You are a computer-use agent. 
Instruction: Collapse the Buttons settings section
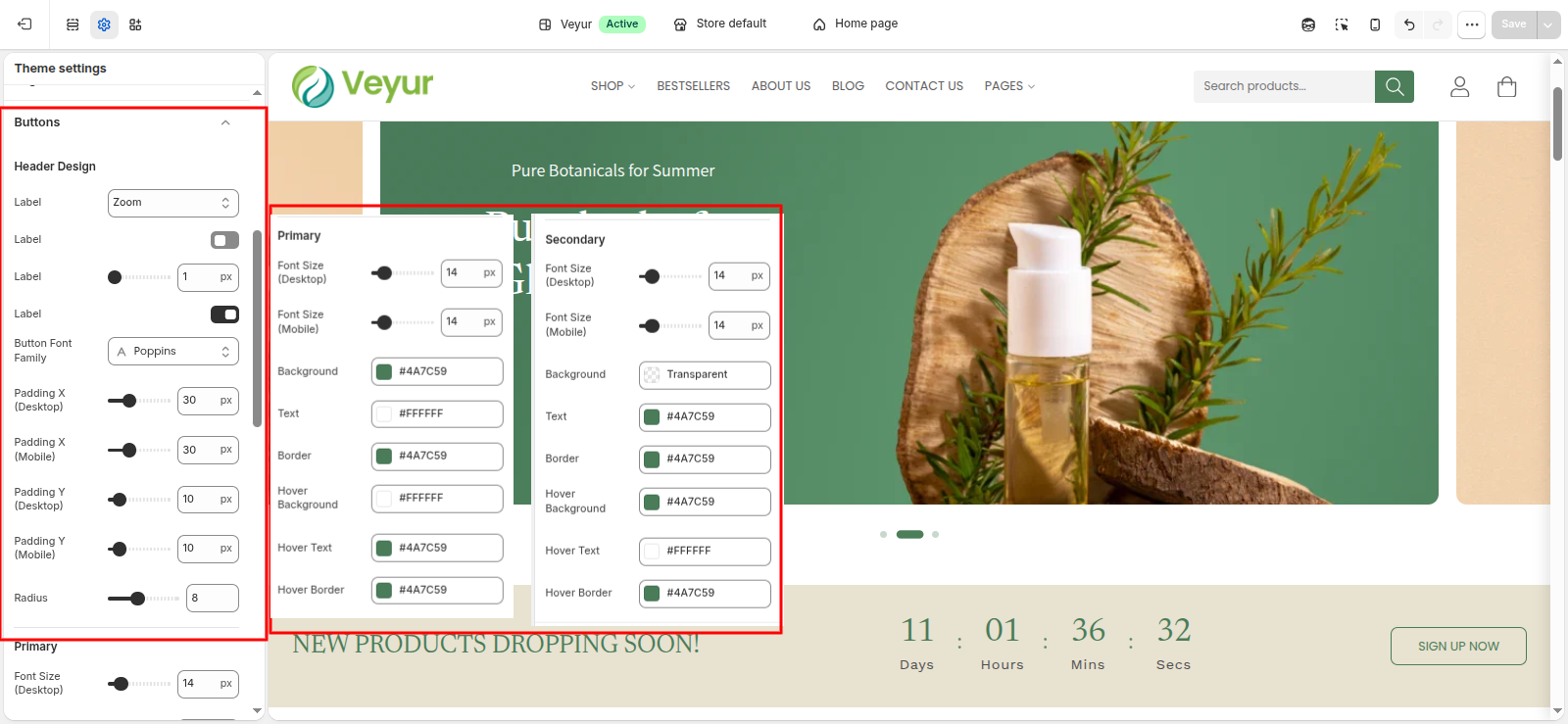[x=225, y=122]
